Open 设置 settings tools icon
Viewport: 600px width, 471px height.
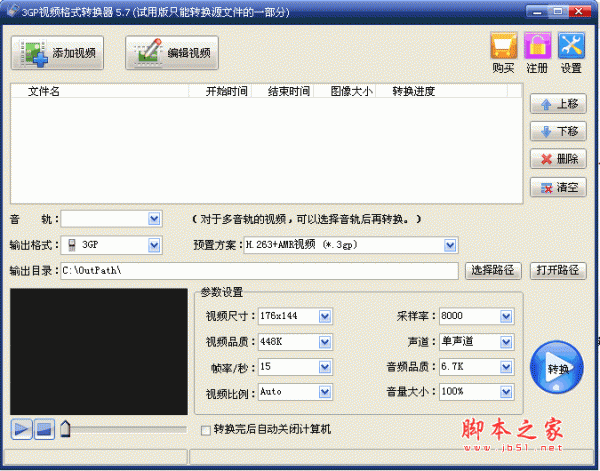[571, 53]
